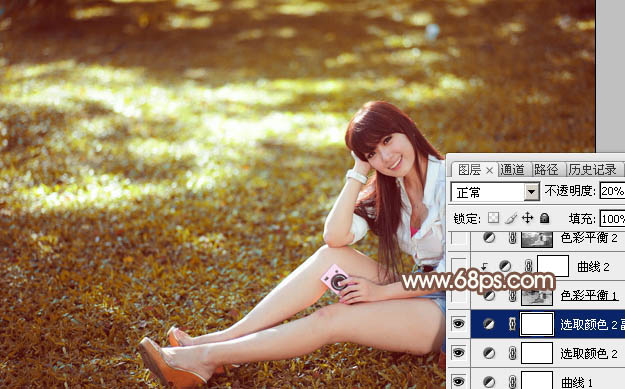The width and height of the screenshot is (625, 389).
Task: Open the 历史记录 (History) tab
Action: click(592, 170)
